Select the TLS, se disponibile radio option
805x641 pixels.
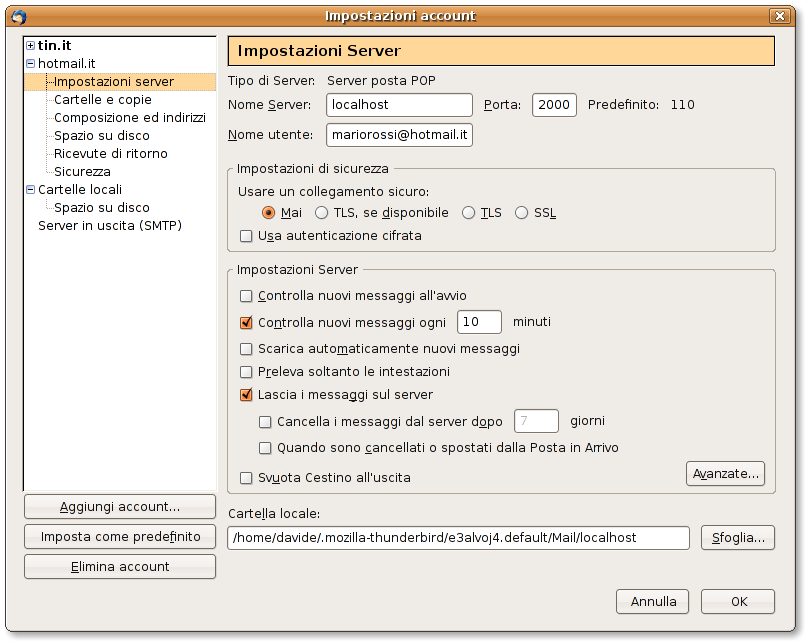pos(322,213)
